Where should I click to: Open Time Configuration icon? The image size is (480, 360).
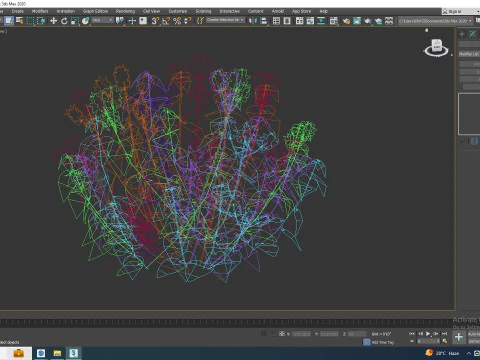coord(445,341)
